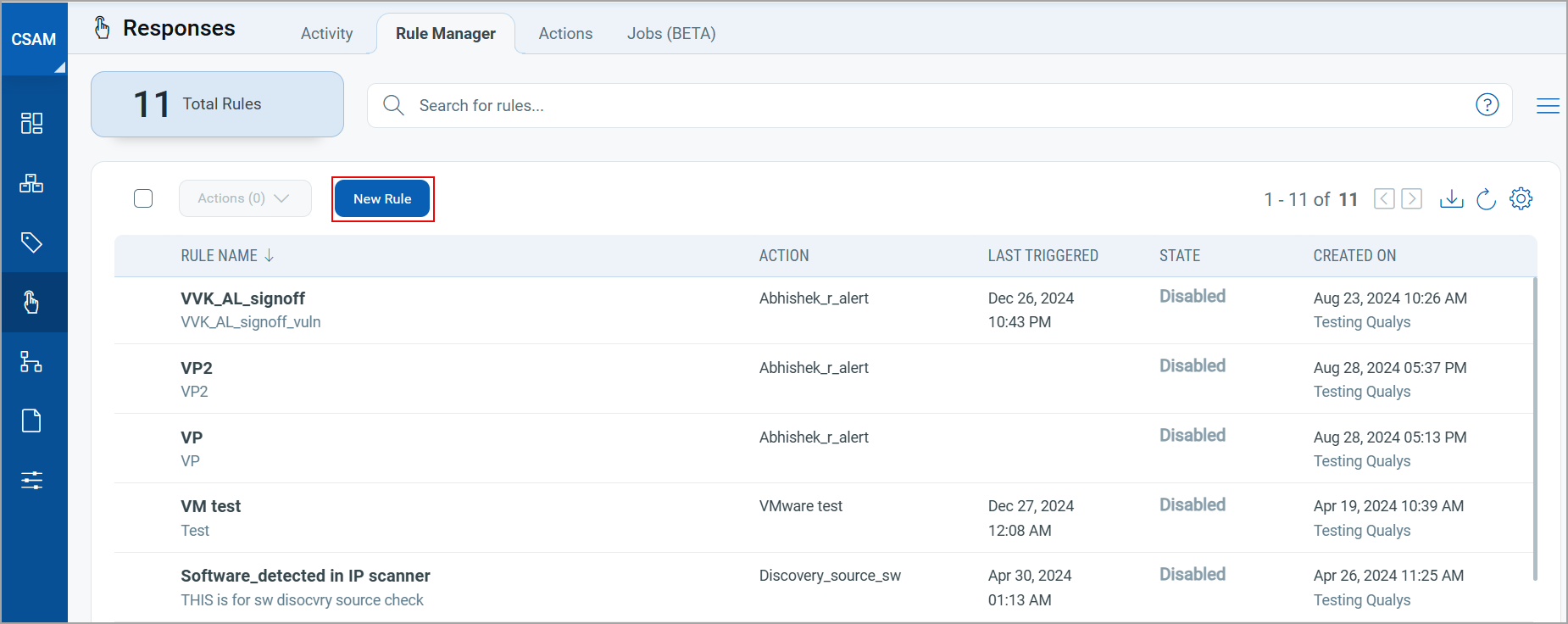Open the configuration sliders sidebar icon
This screenshot has width=1568, height=624.
[x=31, y=480]
